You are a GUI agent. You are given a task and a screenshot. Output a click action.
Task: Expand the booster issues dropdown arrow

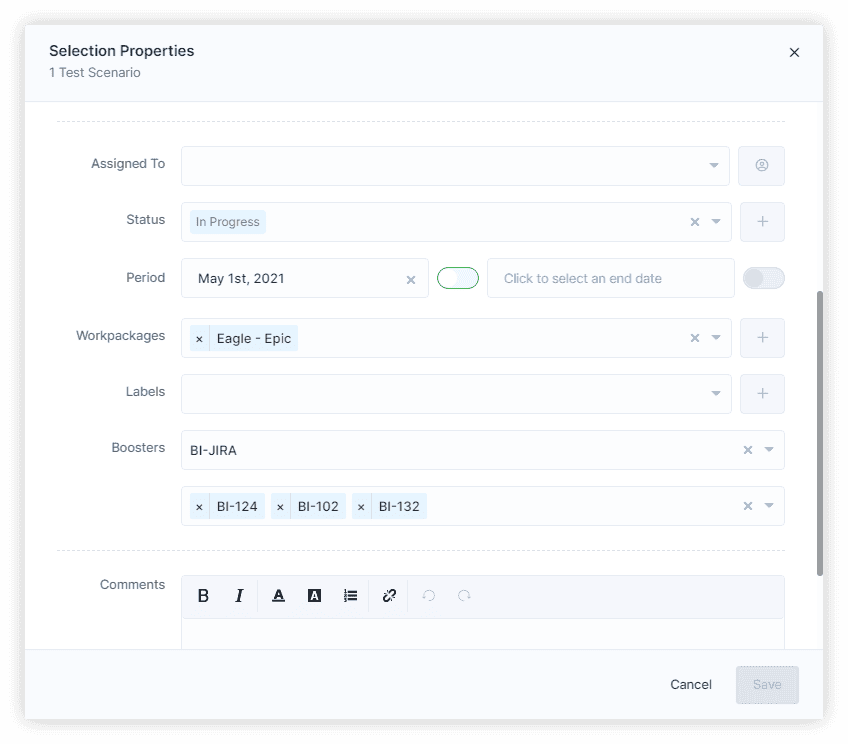769,506
